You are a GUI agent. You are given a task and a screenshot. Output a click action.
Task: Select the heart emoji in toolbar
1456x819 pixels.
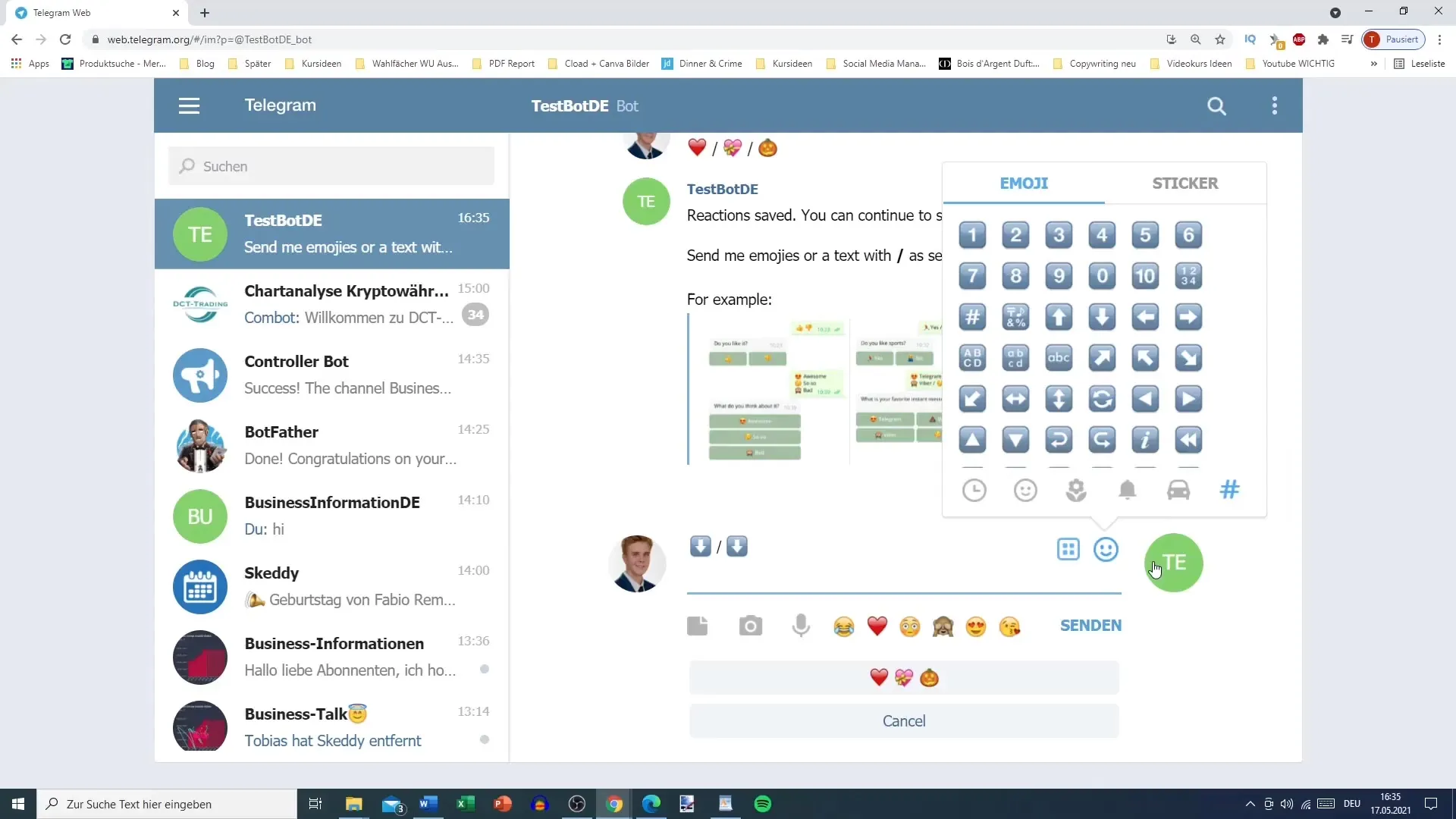click(x=878, y=625)
